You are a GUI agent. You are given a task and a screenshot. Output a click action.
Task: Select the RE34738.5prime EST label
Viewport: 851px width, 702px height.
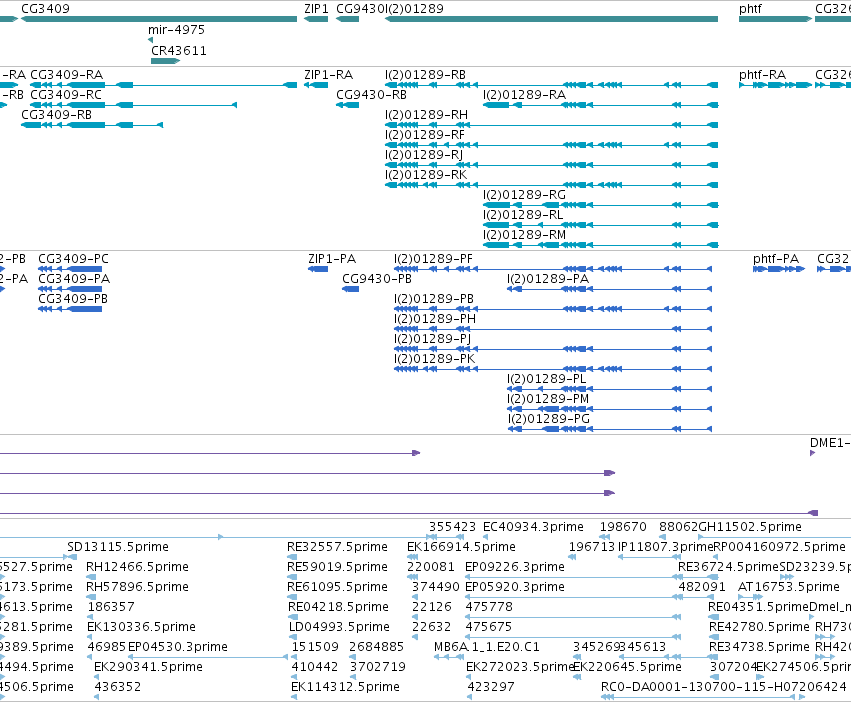pos(759,647)
